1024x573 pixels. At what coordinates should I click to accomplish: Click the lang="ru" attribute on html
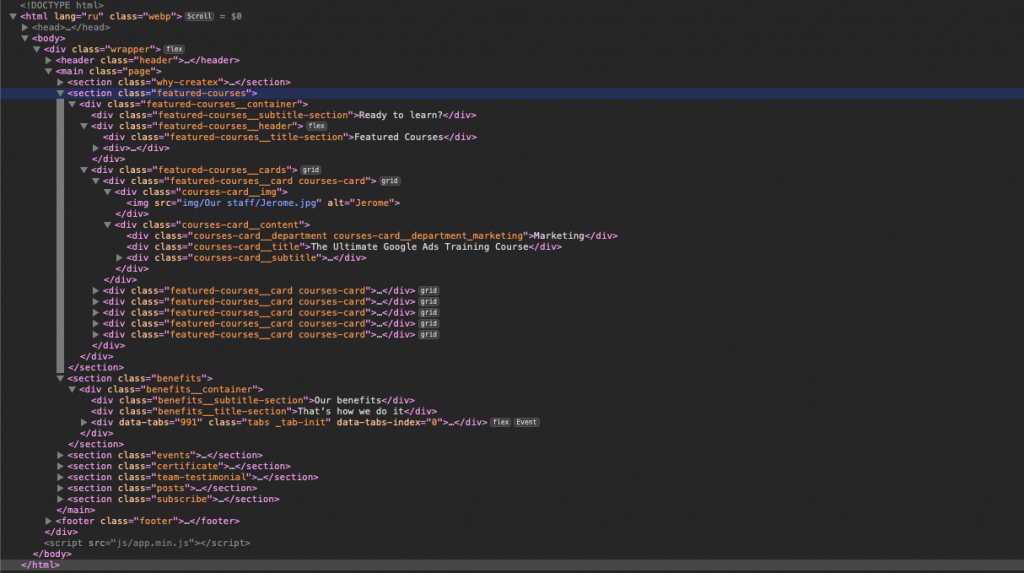pos(78,16)
